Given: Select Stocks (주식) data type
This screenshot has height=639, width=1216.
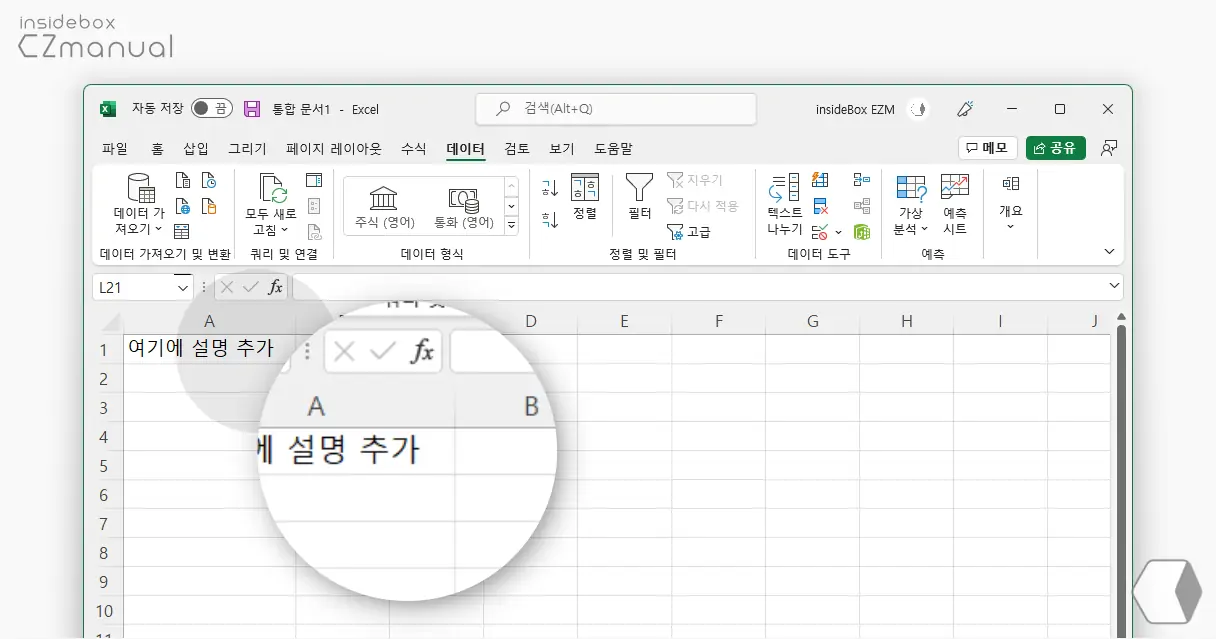Looking at the screenshot, I should [x=385, y=206].
